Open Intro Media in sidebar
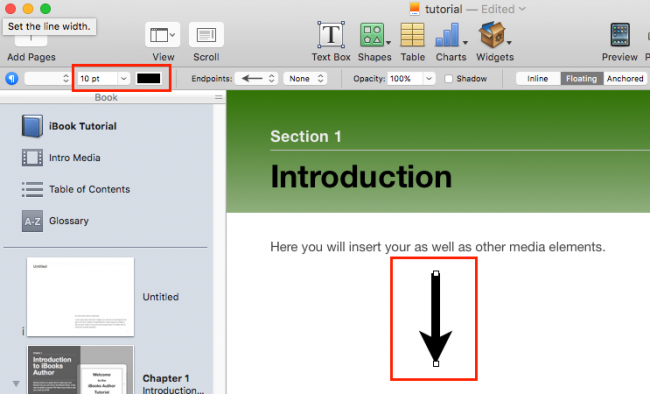The height and width of the screenshot is (394, 650). 75,158
